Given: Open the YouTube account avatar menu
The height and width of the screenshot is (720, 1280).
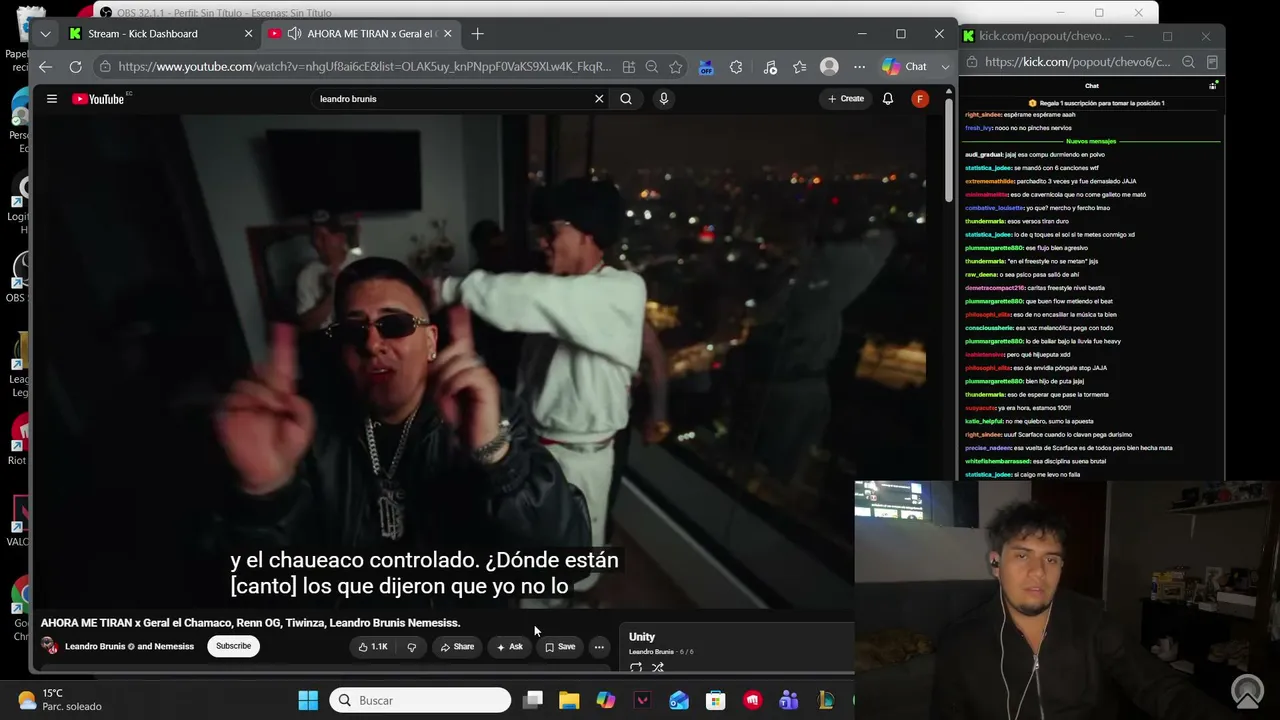Looking at the screenshot, I should click(920, 99).
